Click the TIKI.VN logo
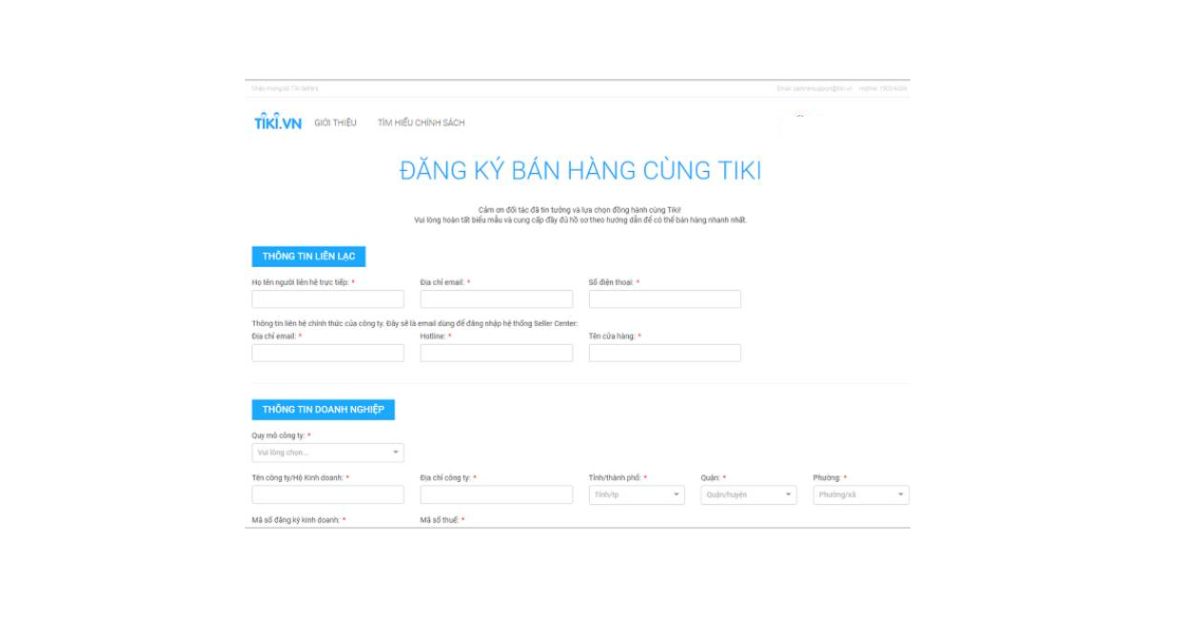This screenshot has height=625, width=1200. tap(277, 123)
